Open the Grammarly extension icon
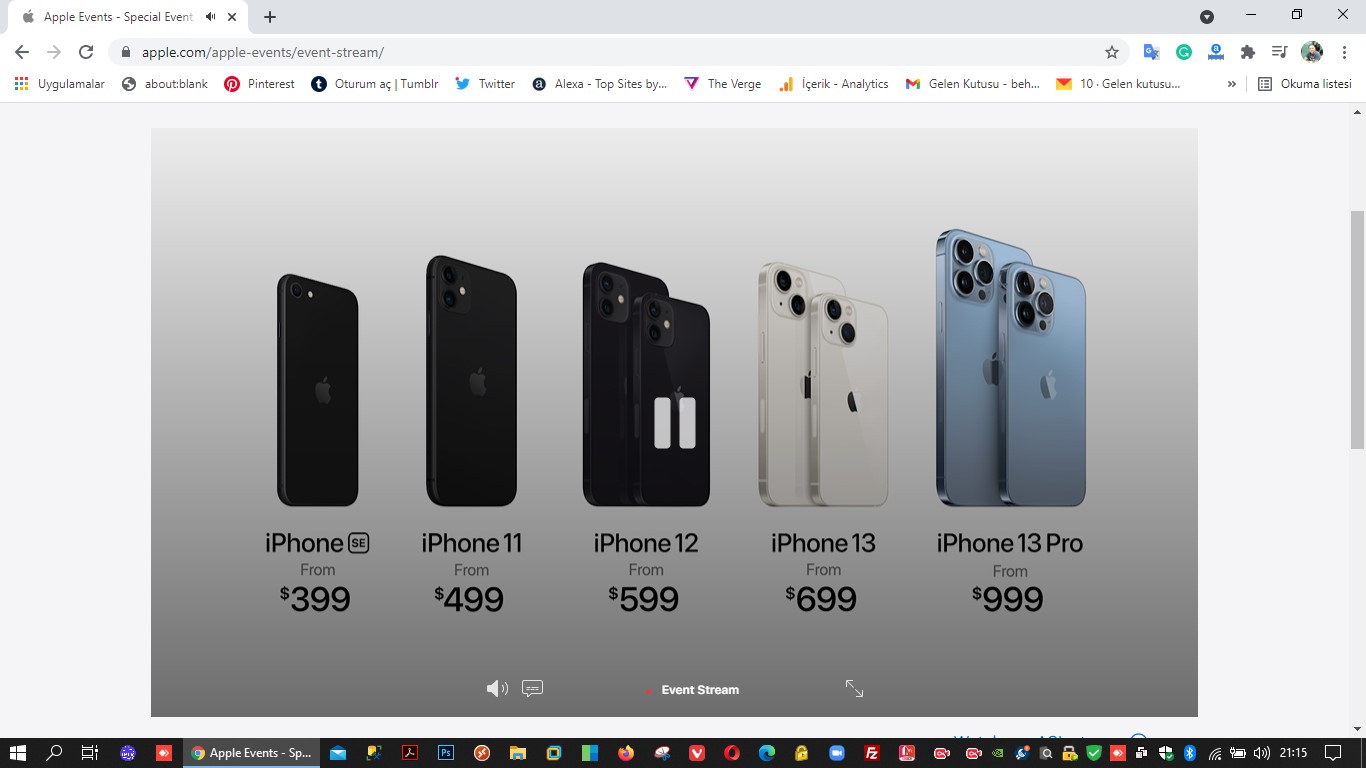The width and height of the screenshot is (1366, 768). 1184,52
